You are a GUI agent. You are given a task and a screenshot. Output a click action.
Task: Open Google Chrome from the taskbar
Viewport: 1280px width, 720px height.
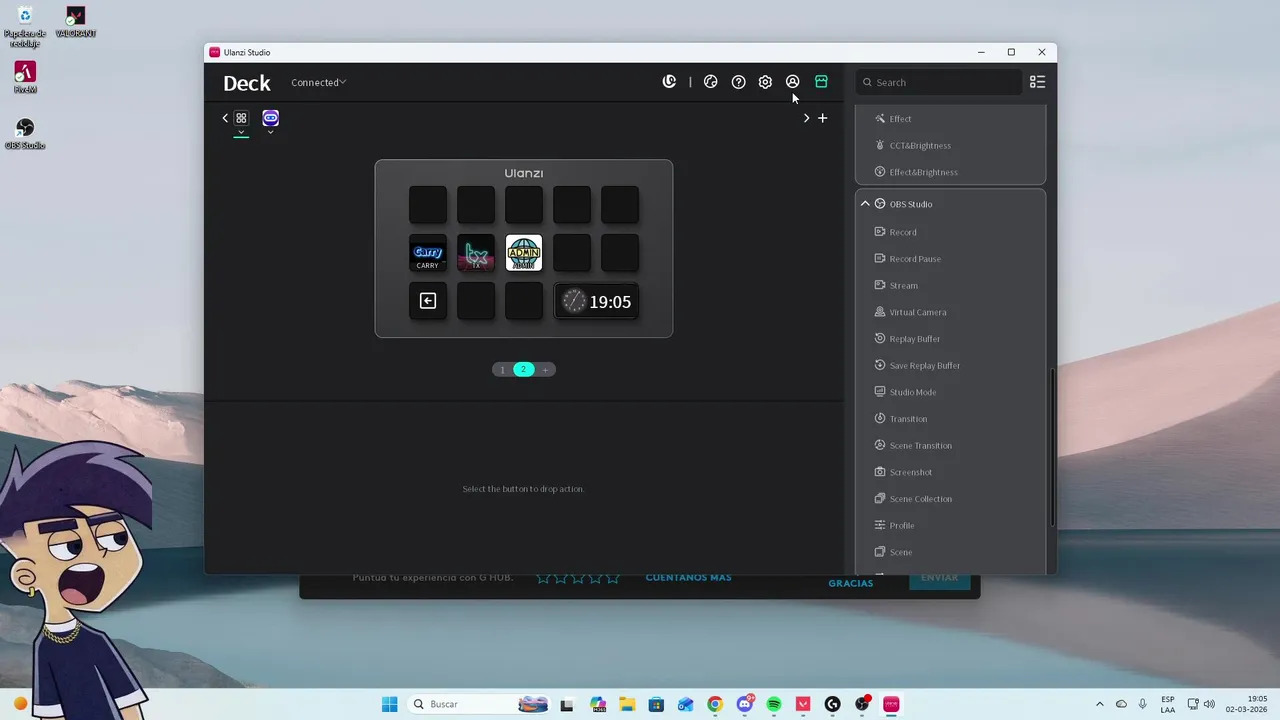point(714,704)
